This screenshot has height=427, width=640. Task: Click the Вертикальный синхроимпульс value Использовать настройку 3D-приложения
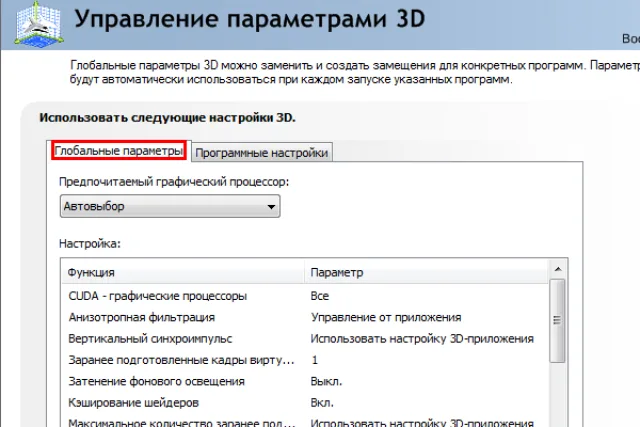click(422, 338)
